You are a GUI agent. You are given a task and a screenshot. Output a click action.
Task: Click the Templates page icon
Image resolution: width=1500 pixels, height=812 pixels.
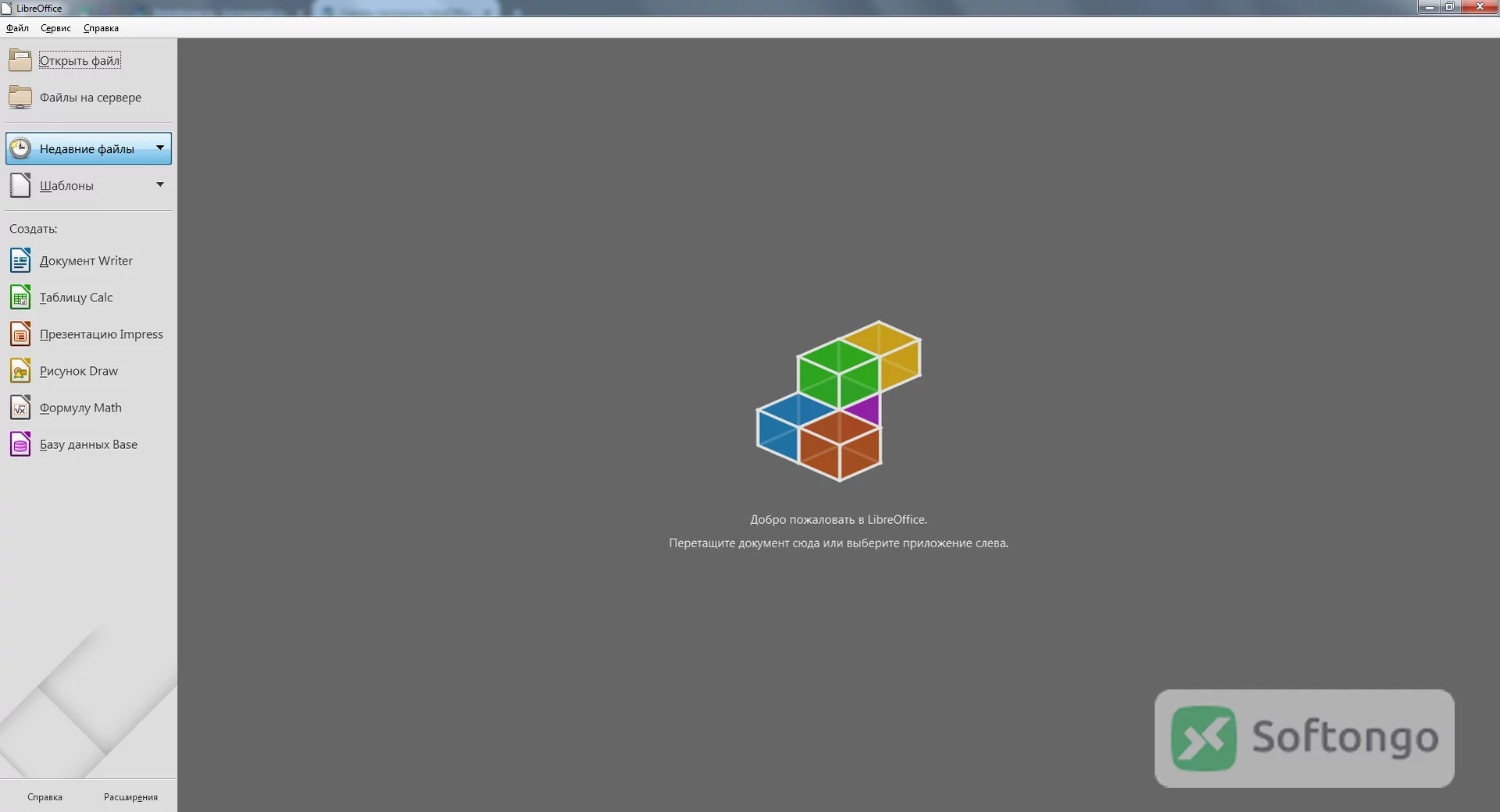[20, 185]
